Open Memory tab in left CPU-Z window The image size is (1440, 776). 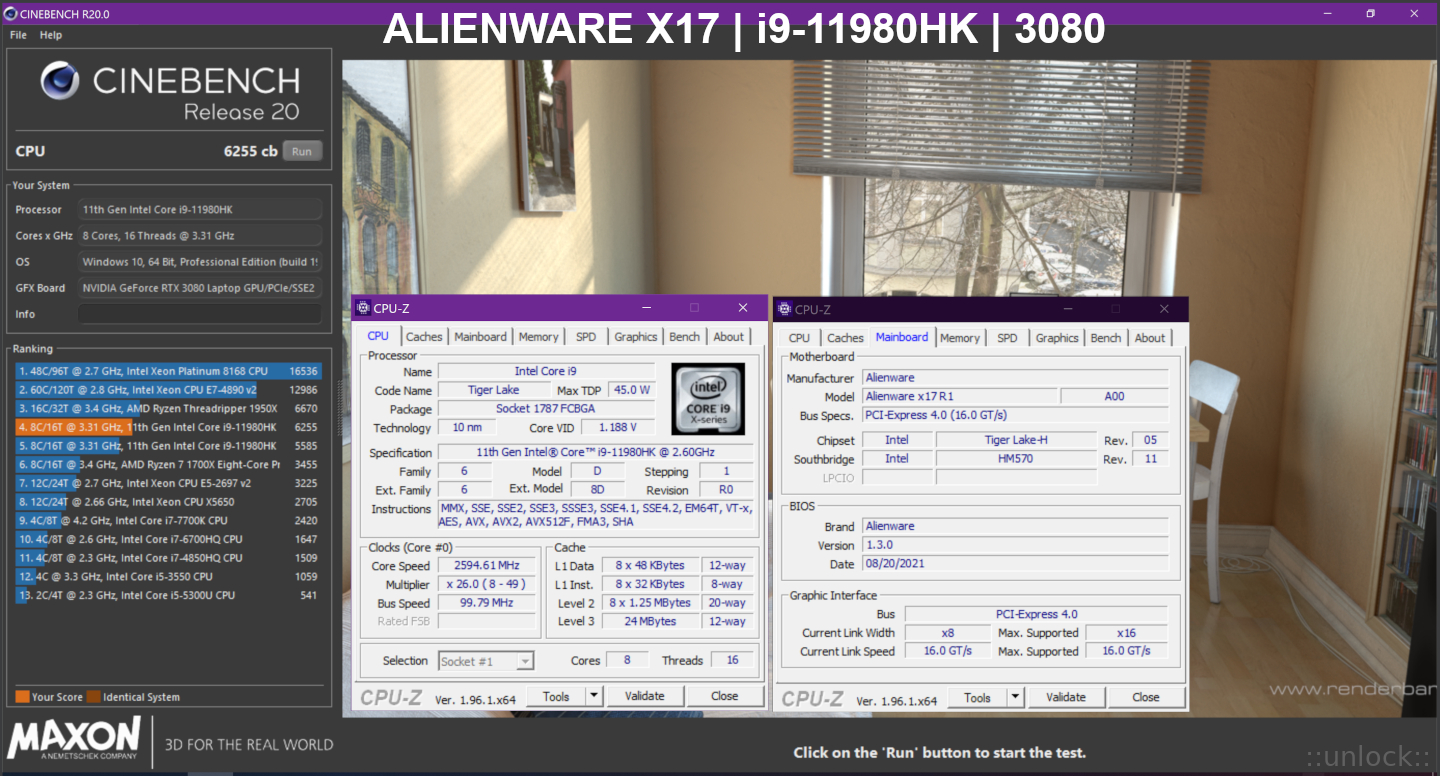coord(539,337)
